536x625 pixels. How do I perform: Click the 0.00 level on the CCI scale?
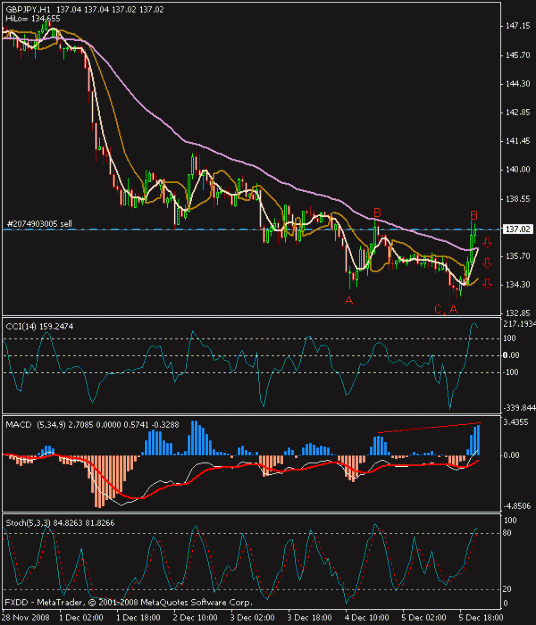pos(511,355)
